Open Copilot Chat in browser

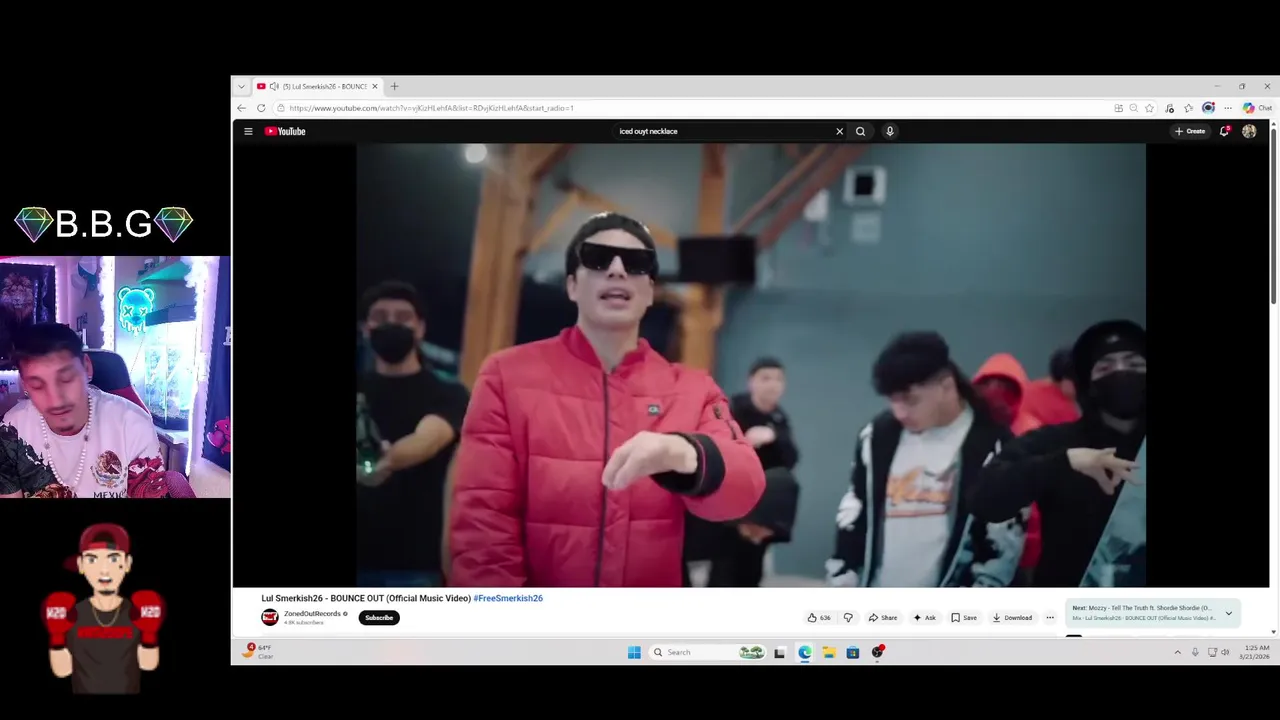coord(1257,108)
